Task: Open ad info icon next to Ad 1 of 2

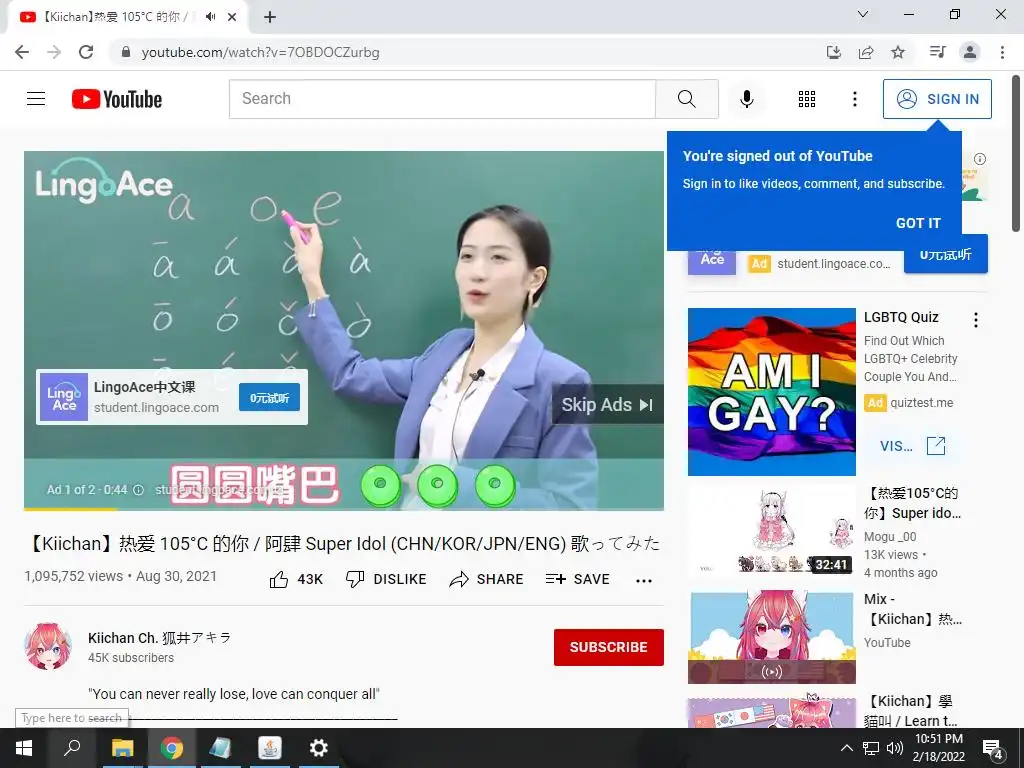Action: 138,490
